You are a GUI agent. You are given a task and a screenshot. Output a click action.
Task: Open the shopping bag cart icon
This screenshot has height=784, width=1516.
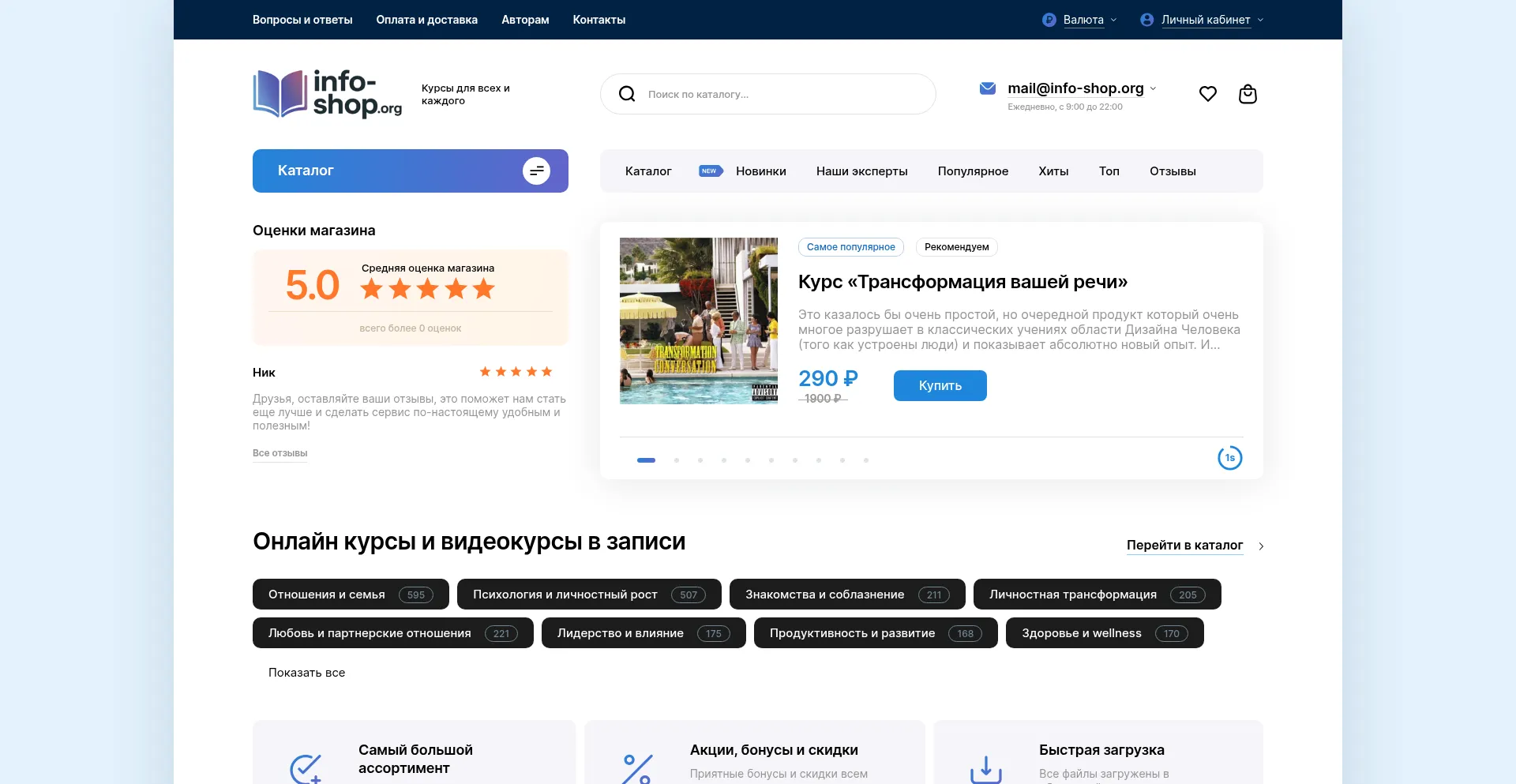[1248, 94]
